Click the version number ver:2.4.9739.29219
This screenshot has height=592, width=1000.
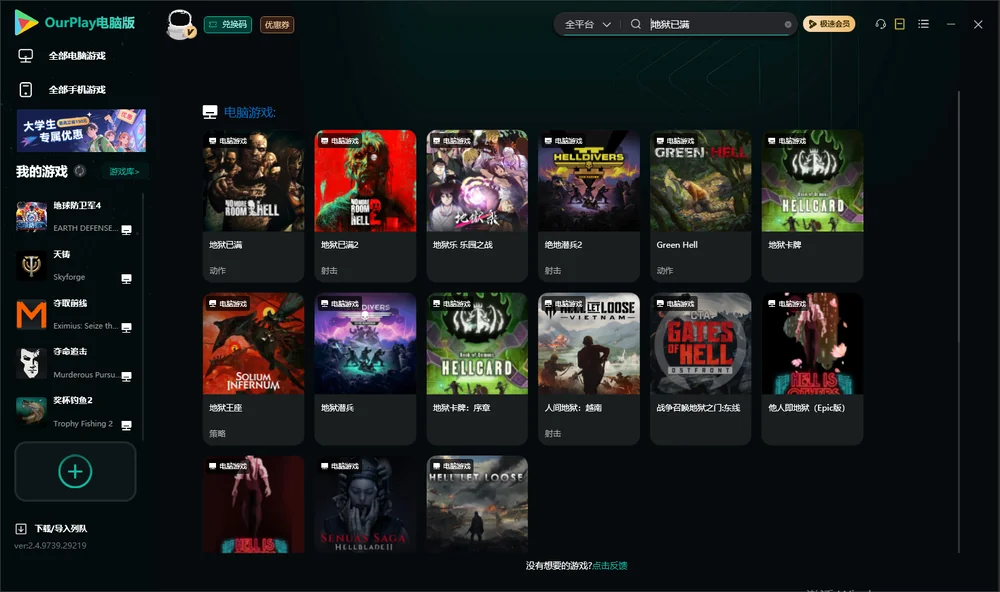pyautogui.click(x=50, y=545)
